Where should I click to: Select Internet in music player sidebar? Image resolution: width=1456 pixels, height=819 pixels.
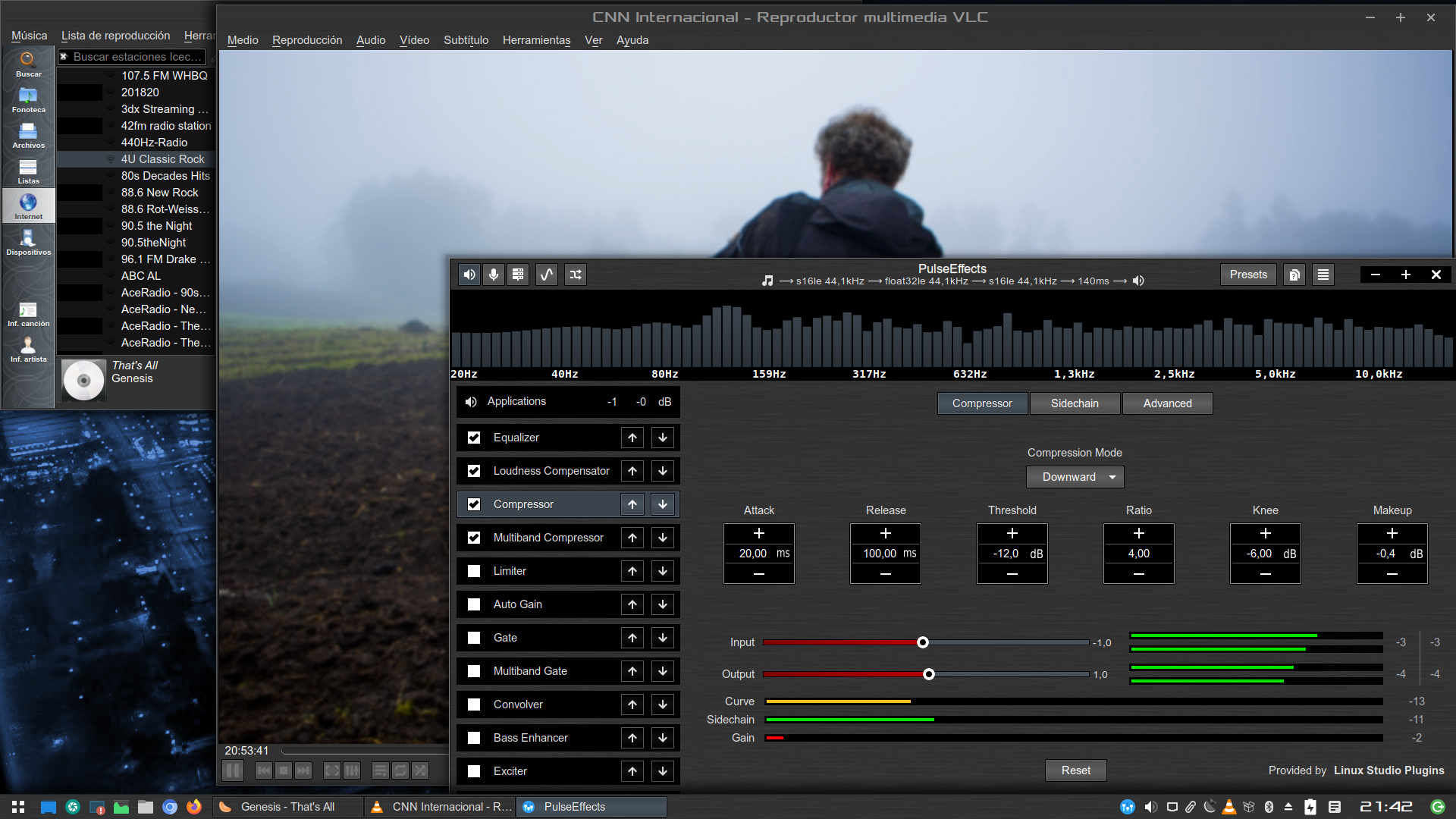pyautogui.click(x=28, y=206)
